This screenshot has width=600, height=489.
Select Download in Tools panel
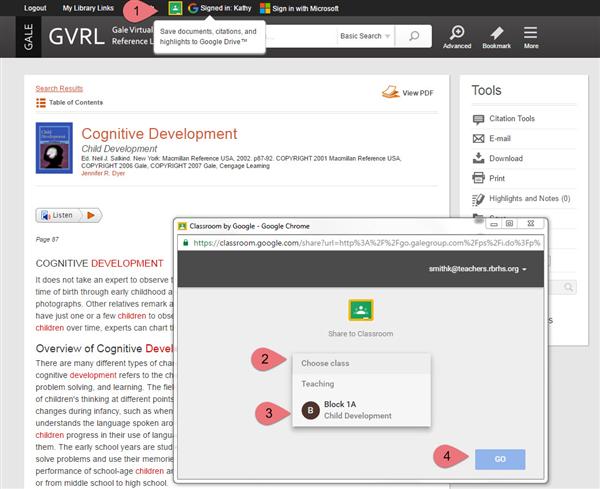pyautogui.click(x=506, y=158)
